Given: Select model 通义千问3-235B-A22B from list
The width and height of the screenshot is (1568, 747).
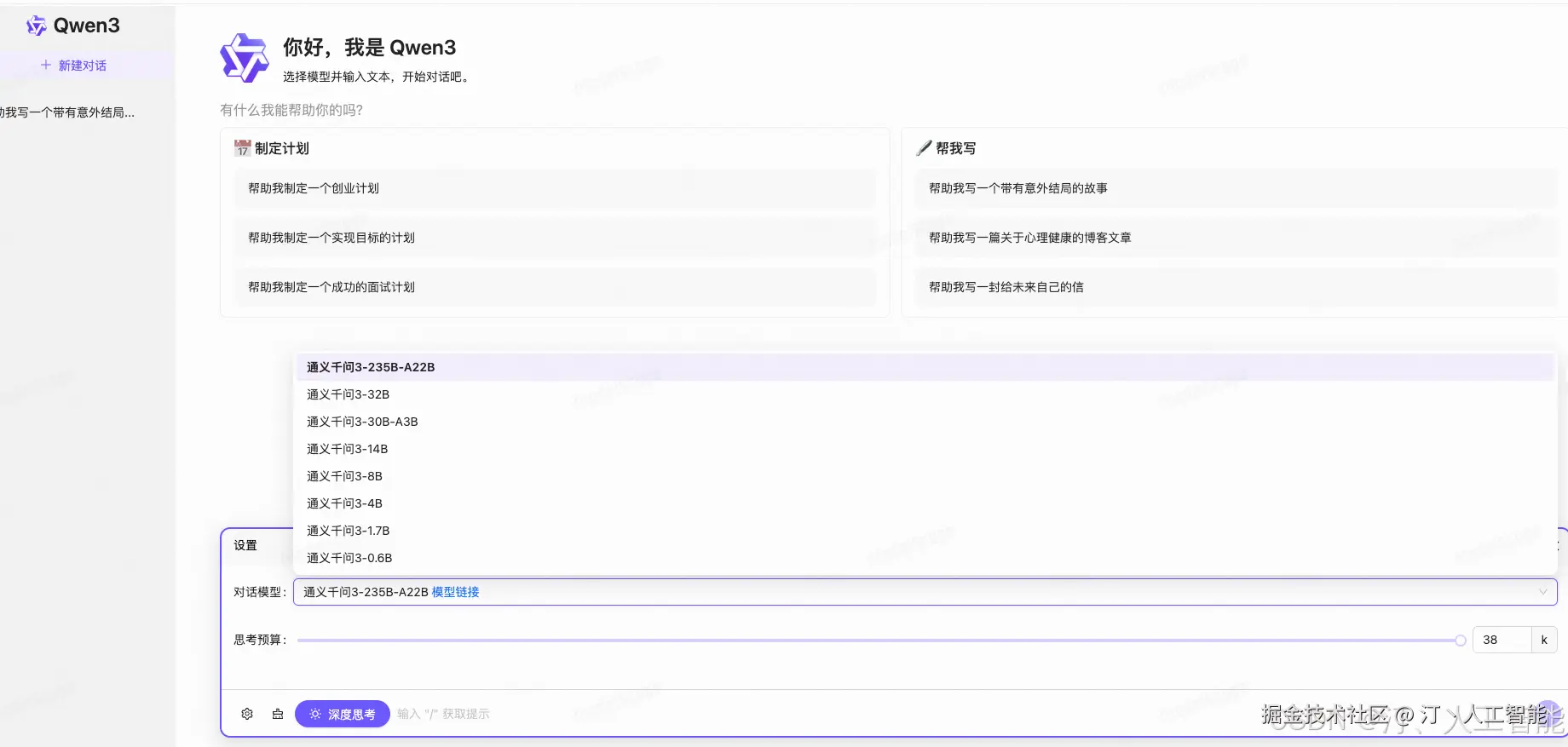Looking at the screenshot, I should tap(925, 367).
